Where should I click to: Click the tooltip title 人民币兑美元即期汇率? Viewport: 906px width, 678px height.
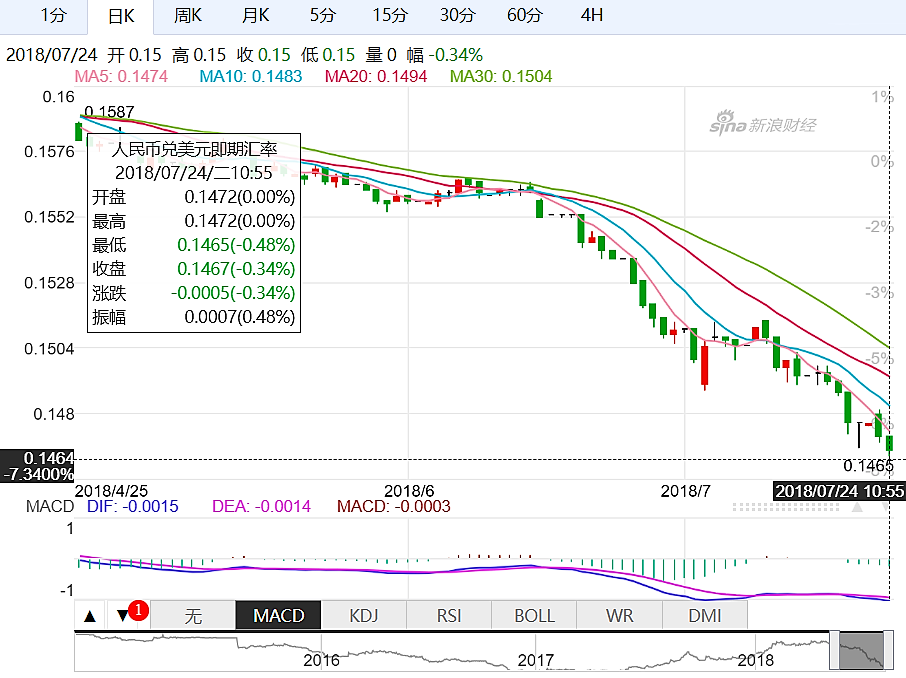pyautogui.click(x=194, y=150)
